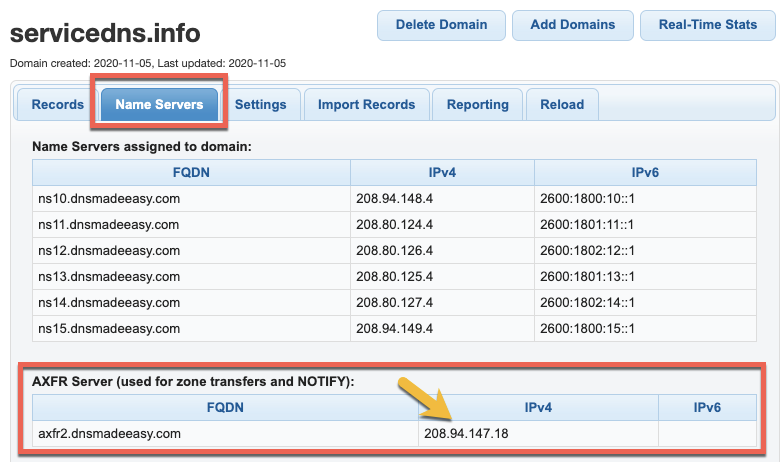Click IPv4 address 208.80.124.4
Image resolution: width=783 pixels, height=462 pixels.
point(394,225)
